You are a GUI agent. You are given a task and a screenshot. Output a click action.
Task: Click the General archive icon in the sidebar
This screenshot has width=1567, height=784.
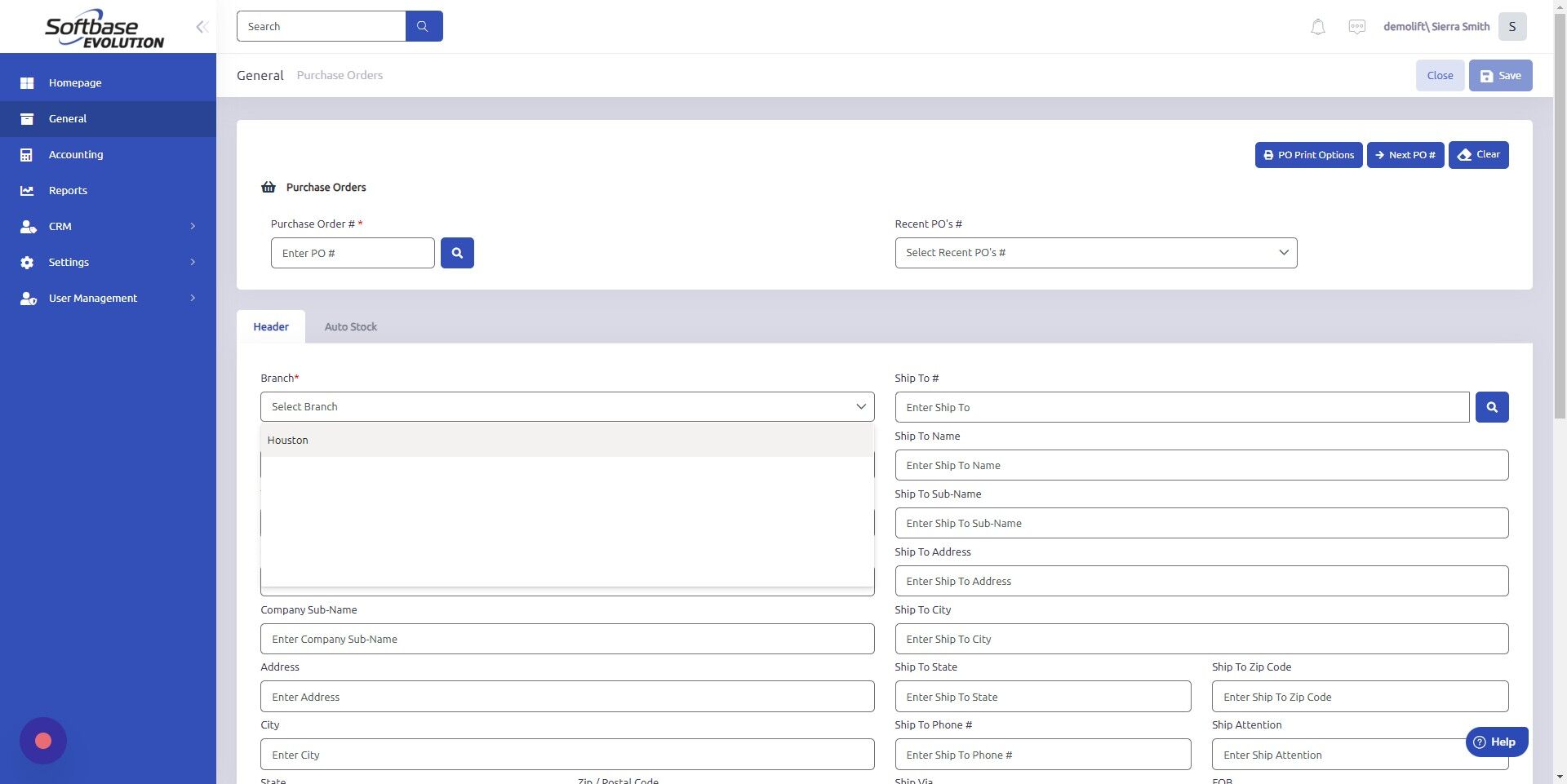[x=27, y=119]
